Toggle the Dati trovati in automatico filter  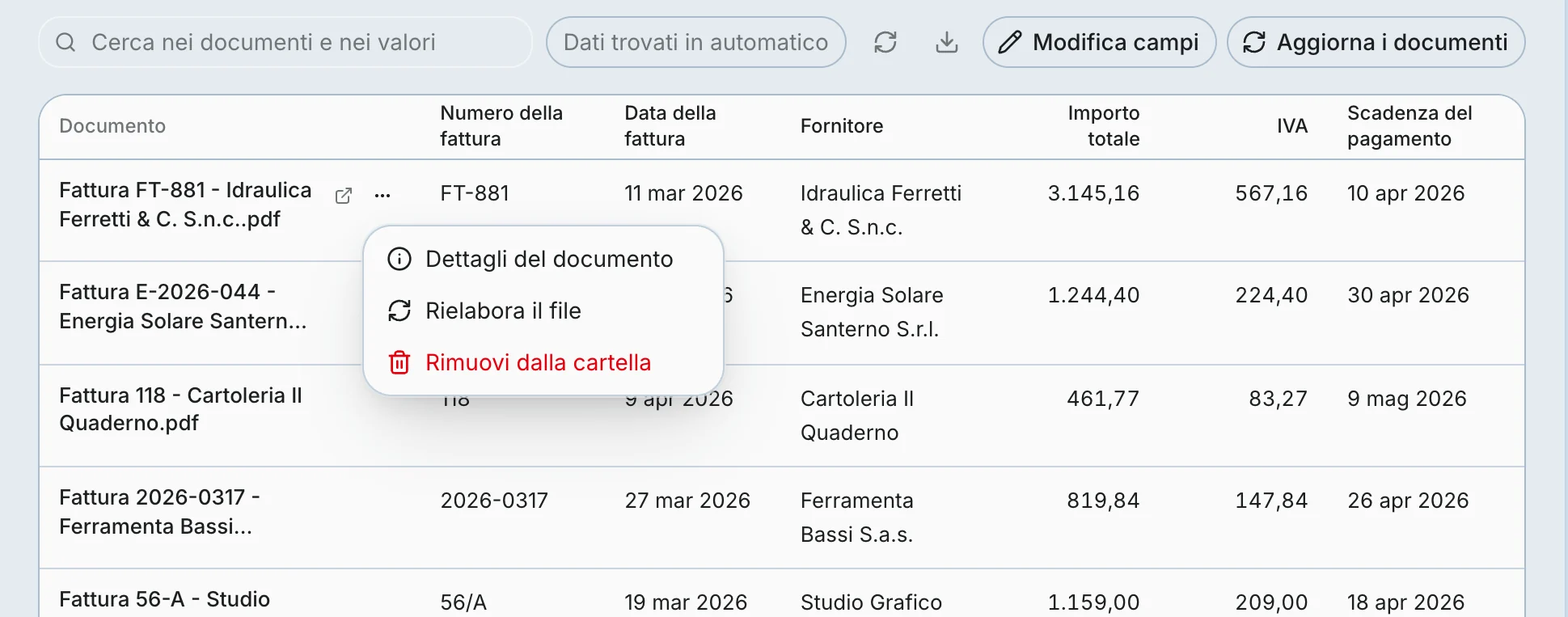[x=695, y=42]
